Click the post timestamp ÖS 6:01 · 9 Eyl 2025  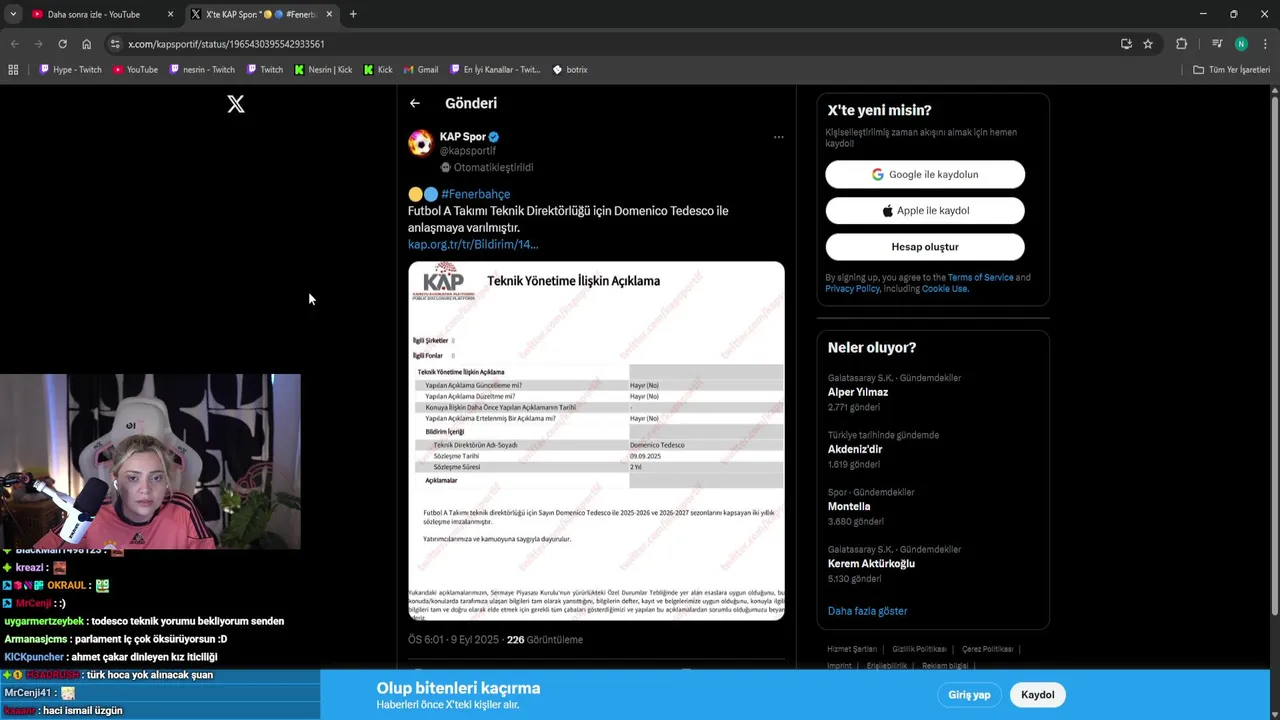453,640
